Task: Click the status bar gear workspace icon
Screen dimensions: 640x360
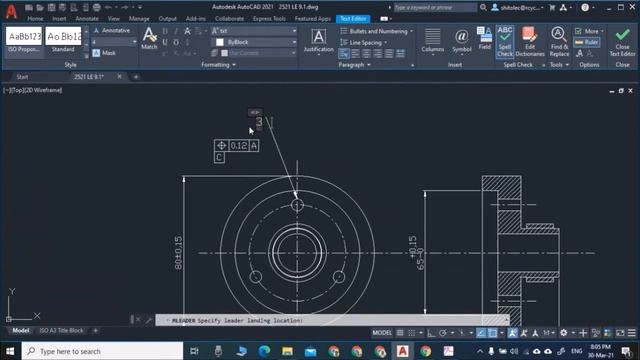Action: coord(564,333)
